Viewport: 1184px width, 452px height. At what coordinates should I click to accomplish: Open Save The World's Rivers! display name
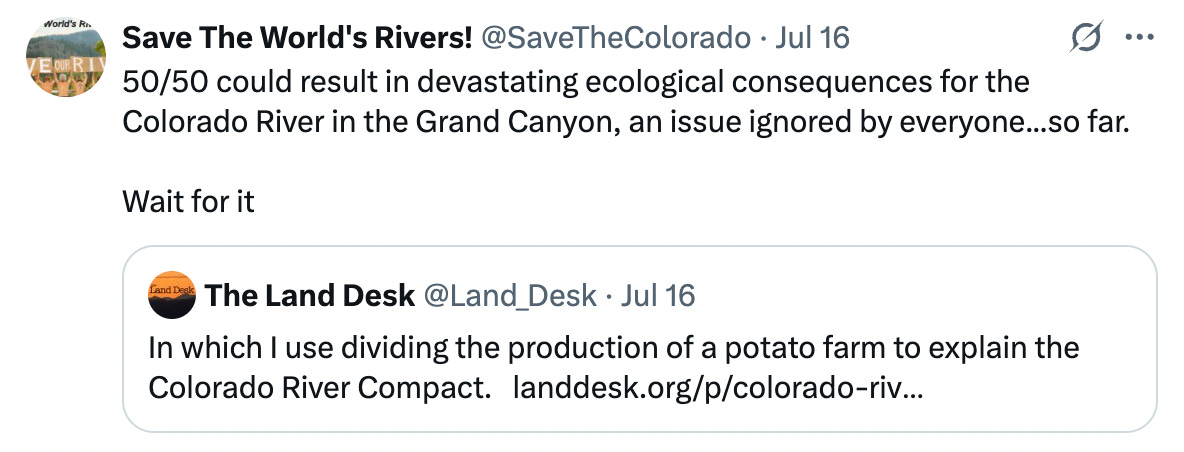pyautogui.click(x=297, y=38)
